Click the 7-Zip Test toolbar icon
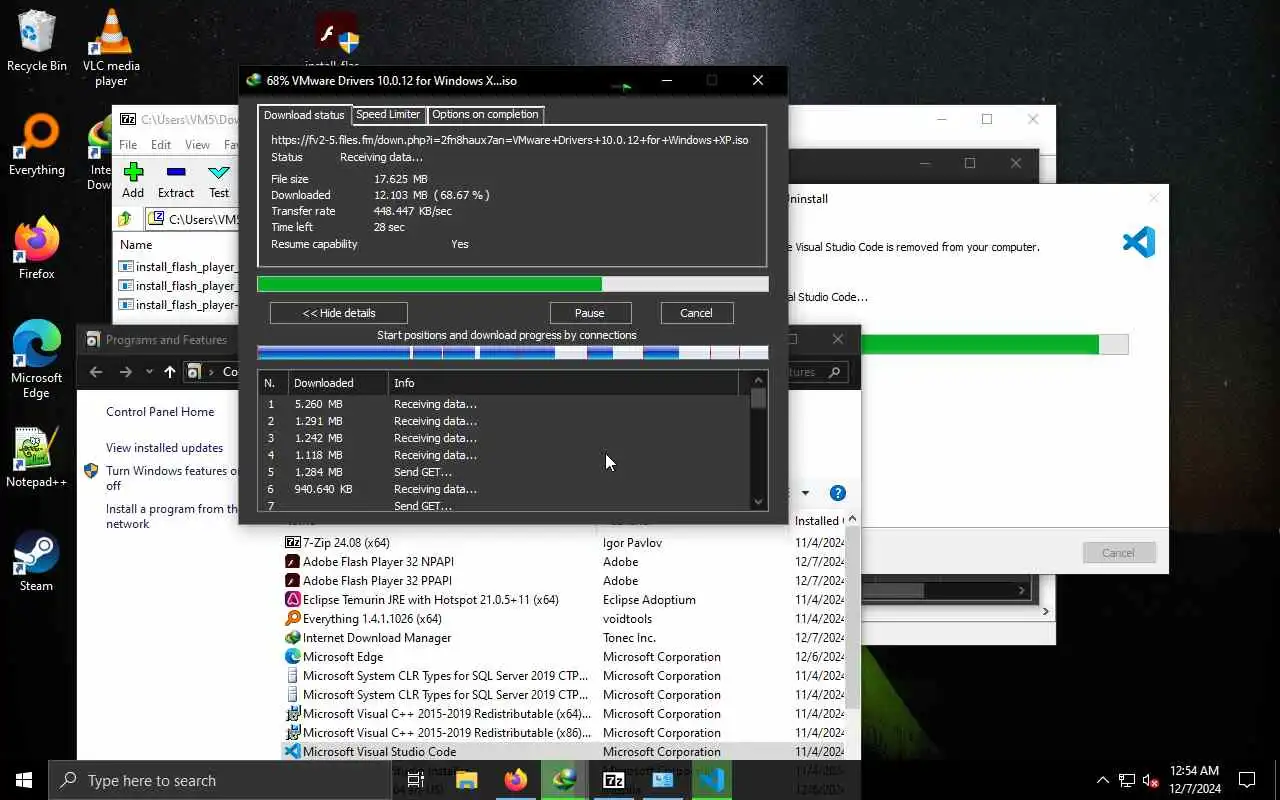Image resolution: width=1280 pixels, height=800 pixels. coord(219,181)
